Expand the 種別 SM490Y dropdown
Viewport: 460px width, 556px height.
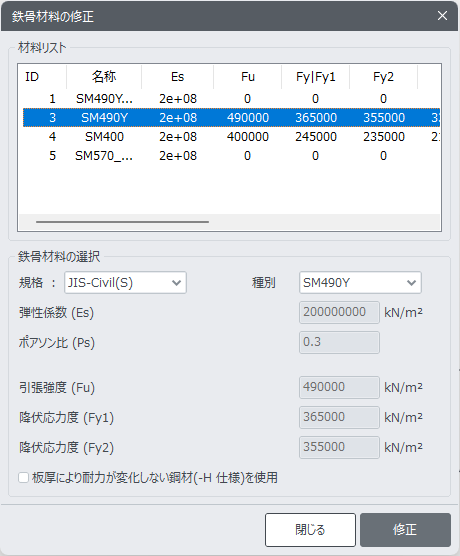click(x=360, y=283)
